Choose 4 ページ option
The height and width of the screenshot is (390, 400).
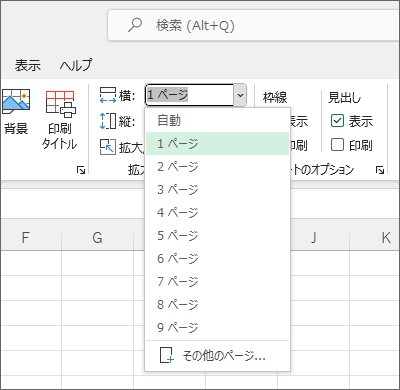click(218, 212)
